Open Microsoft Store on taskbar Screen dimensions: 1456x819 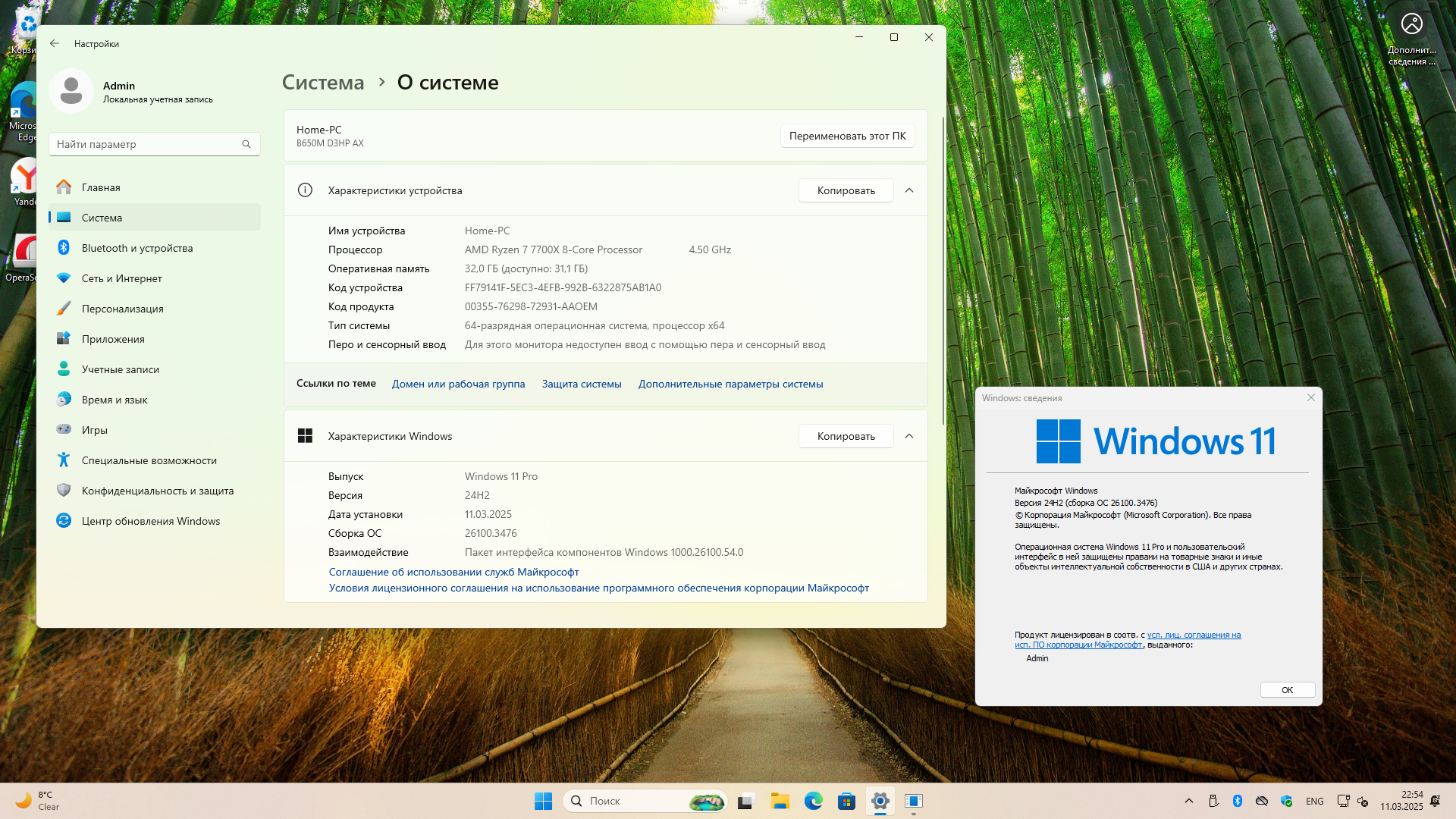click(x=846, y=801)
